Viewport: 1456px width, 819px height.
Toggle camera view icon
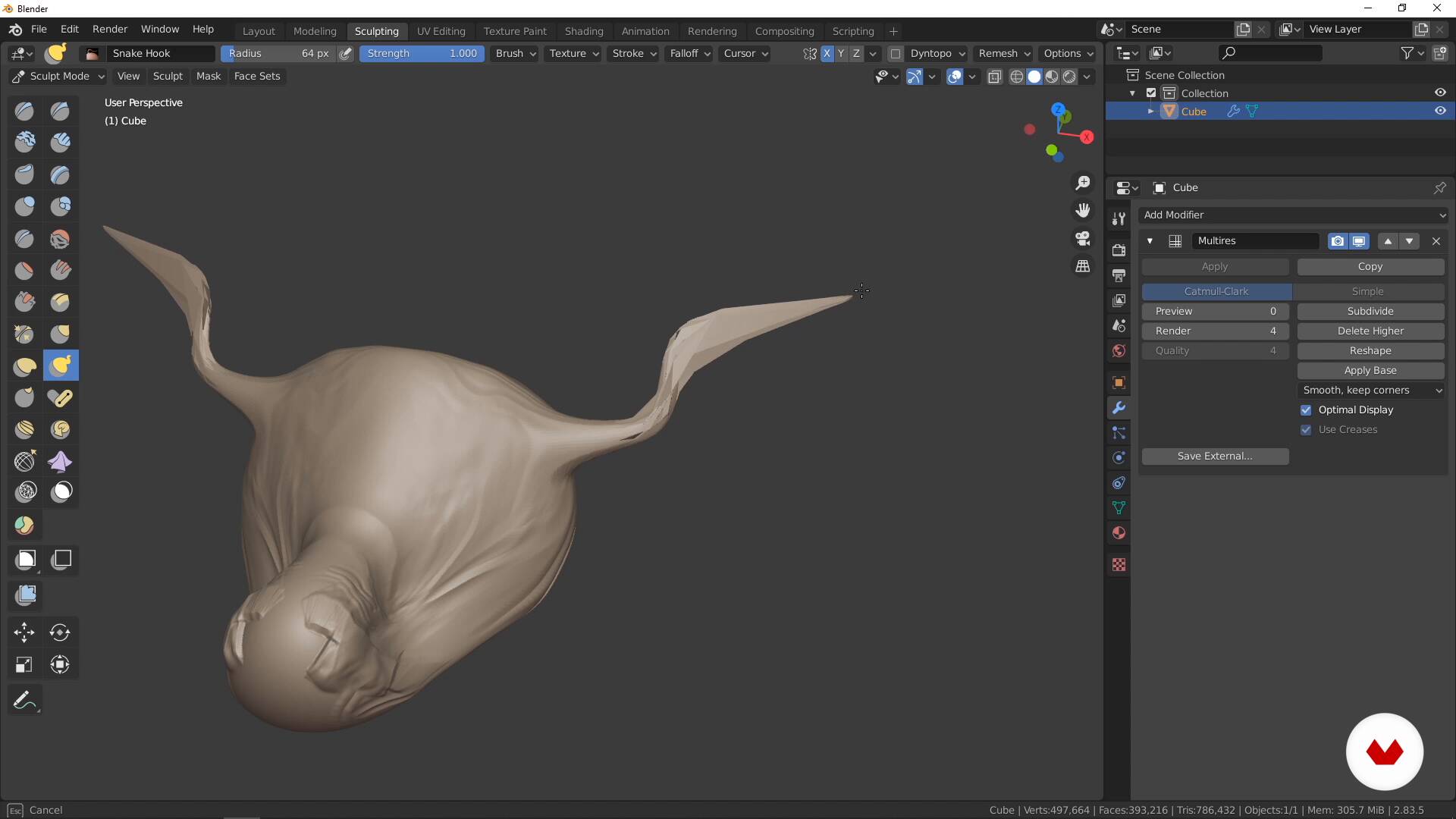[x=1083, y=238]
